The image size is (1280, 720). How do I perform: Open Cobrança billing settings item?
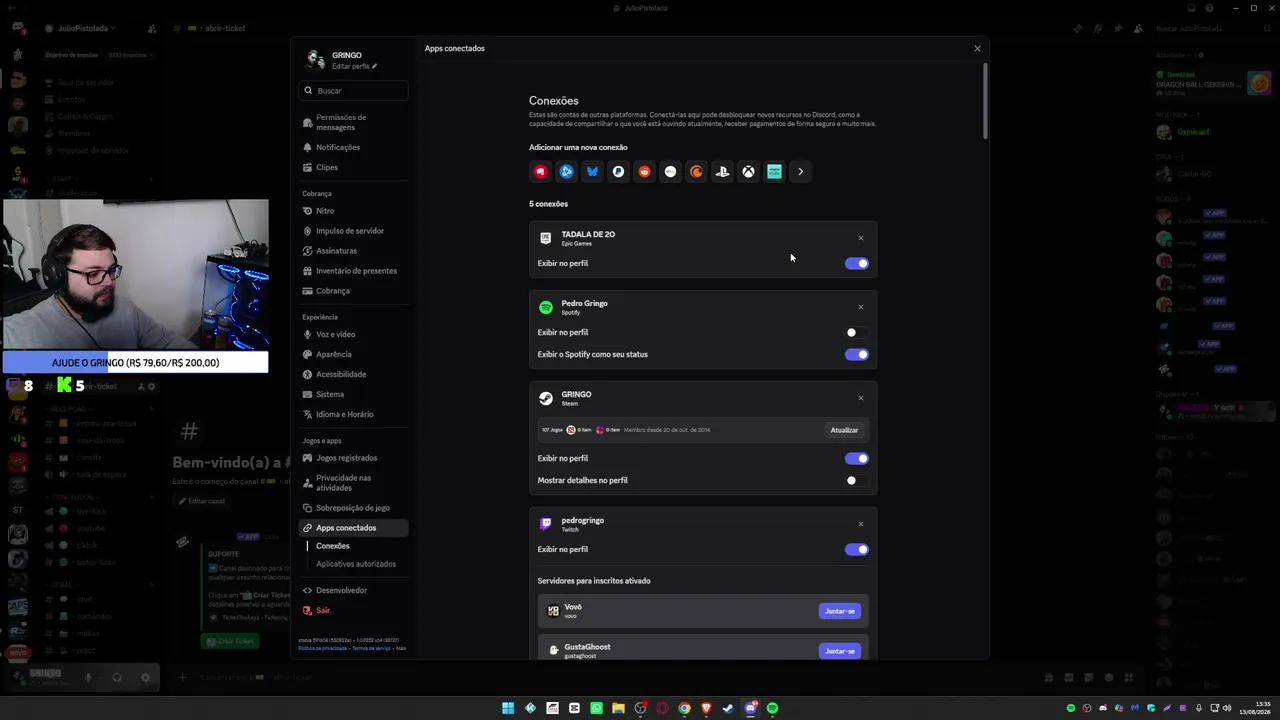pos(354,291)
